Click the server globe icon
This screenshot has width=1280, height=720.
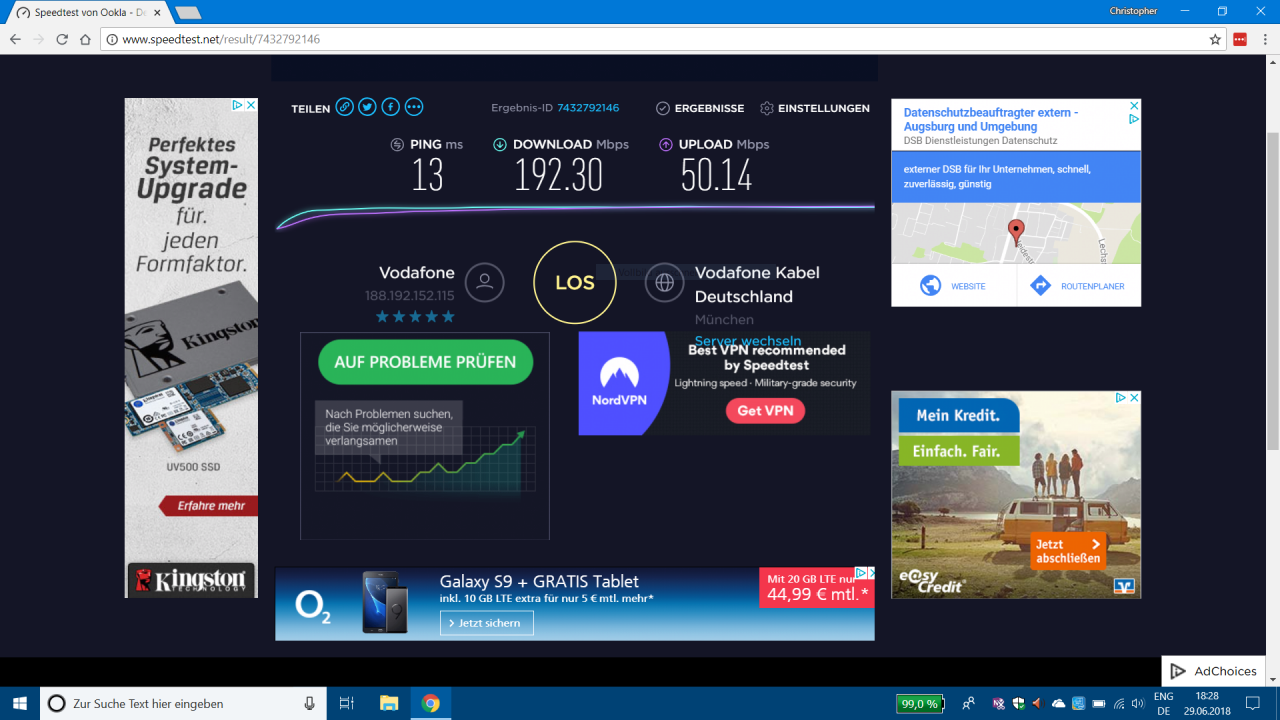pos(664,283)
